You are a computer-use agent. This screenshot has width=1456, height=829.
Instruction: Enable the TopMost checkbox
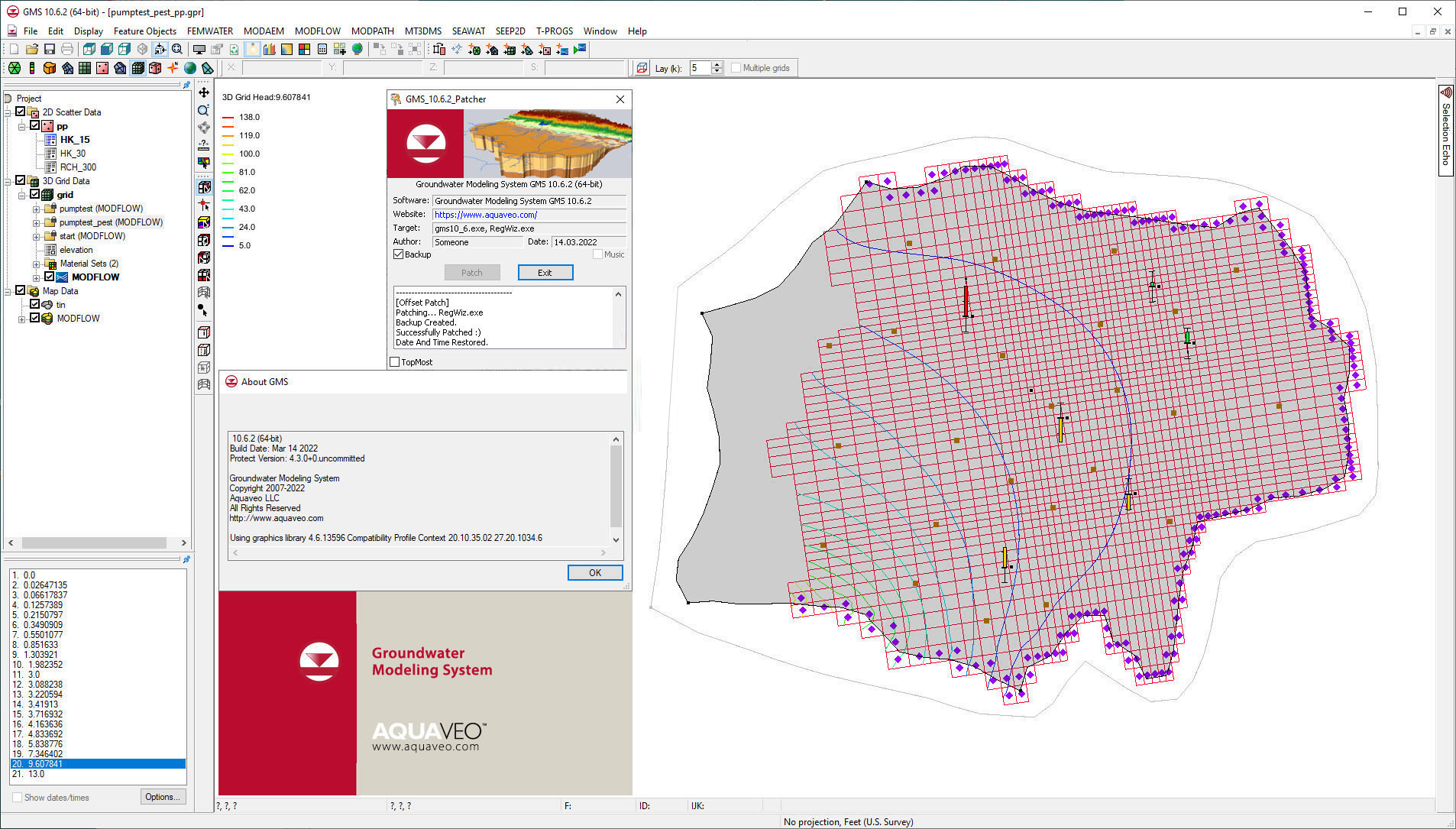395,362
